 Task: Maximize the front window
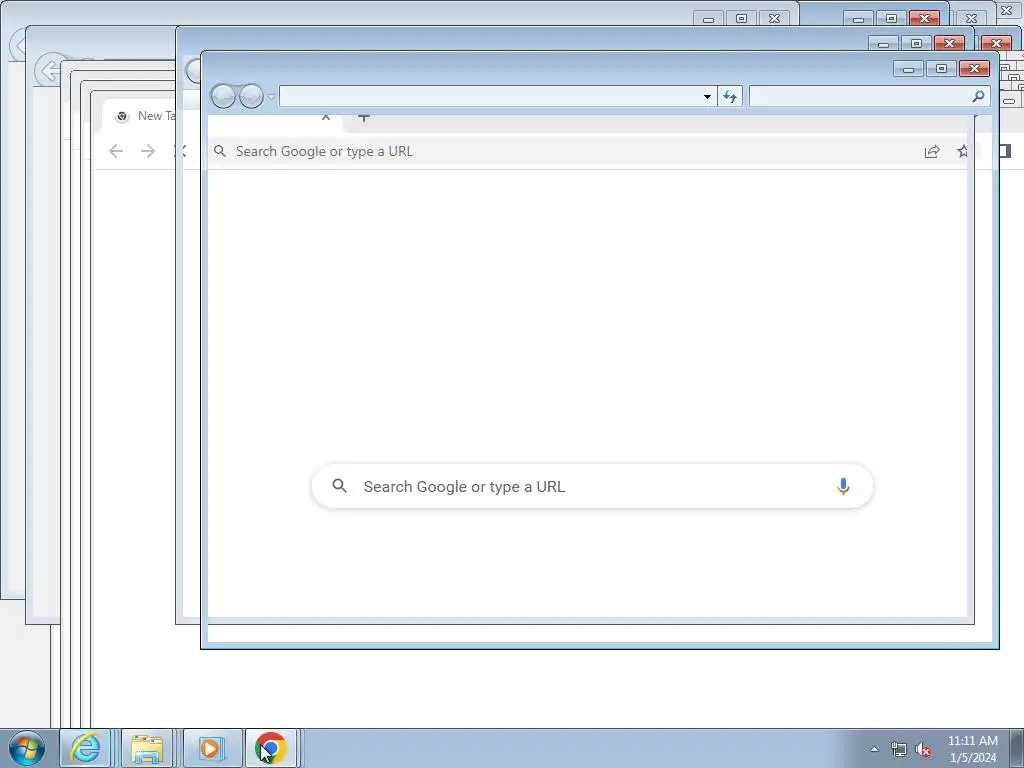pyautogui.click(x=941, y=69)
